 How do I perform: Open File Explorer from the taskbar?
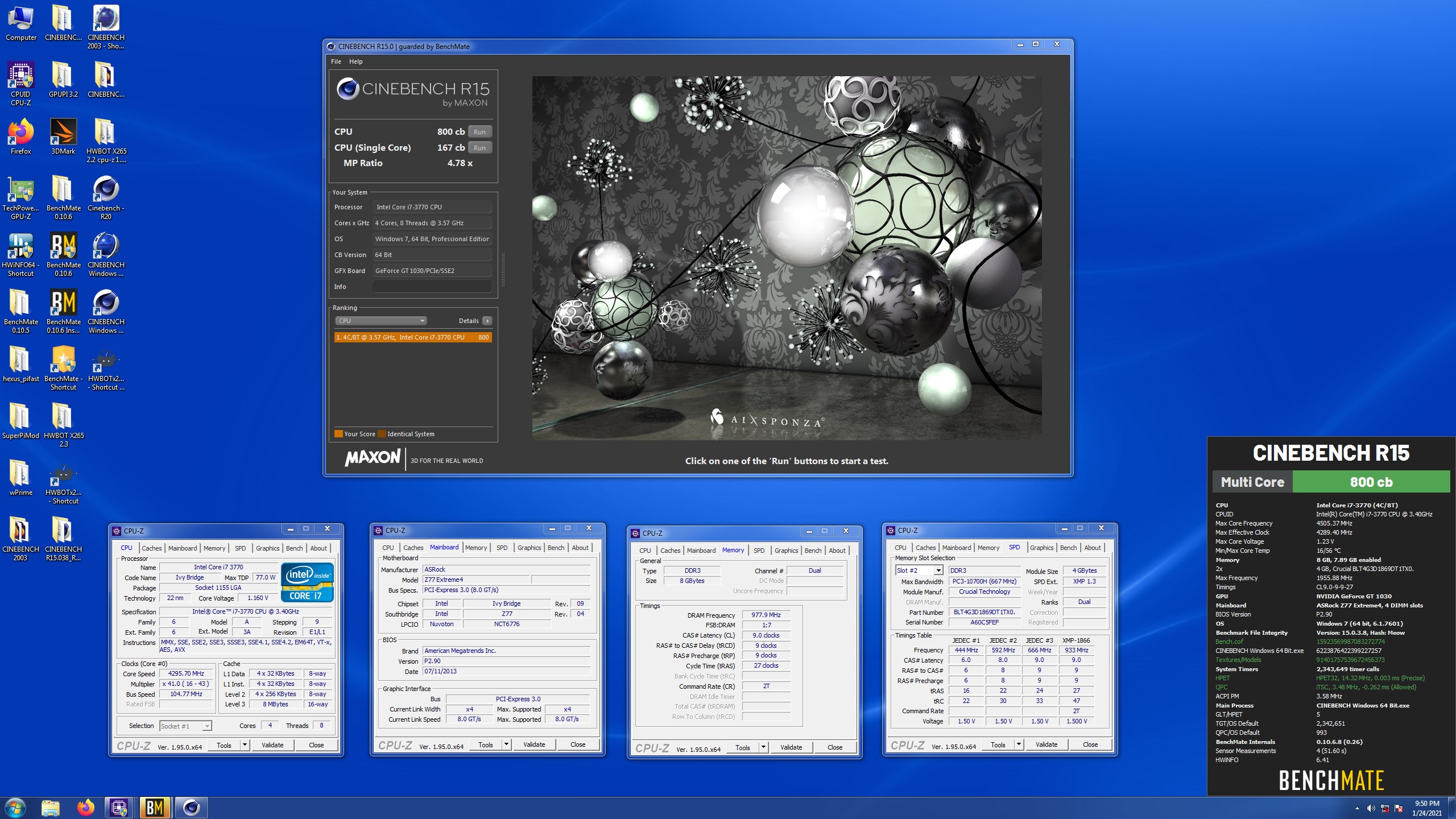[x=51, y=808]
